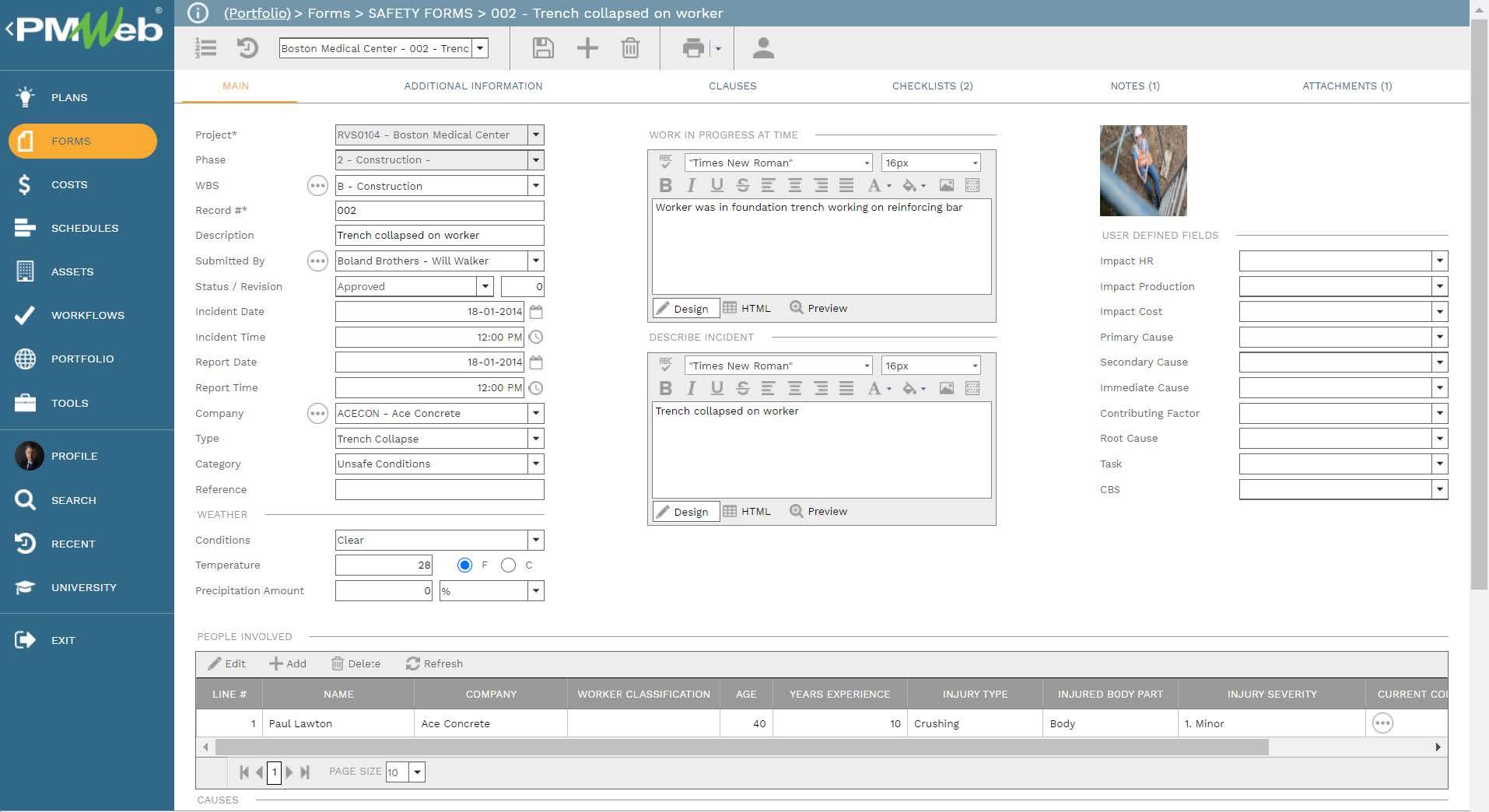Open the Checklists (2) tab

click(x=932, y=86)
